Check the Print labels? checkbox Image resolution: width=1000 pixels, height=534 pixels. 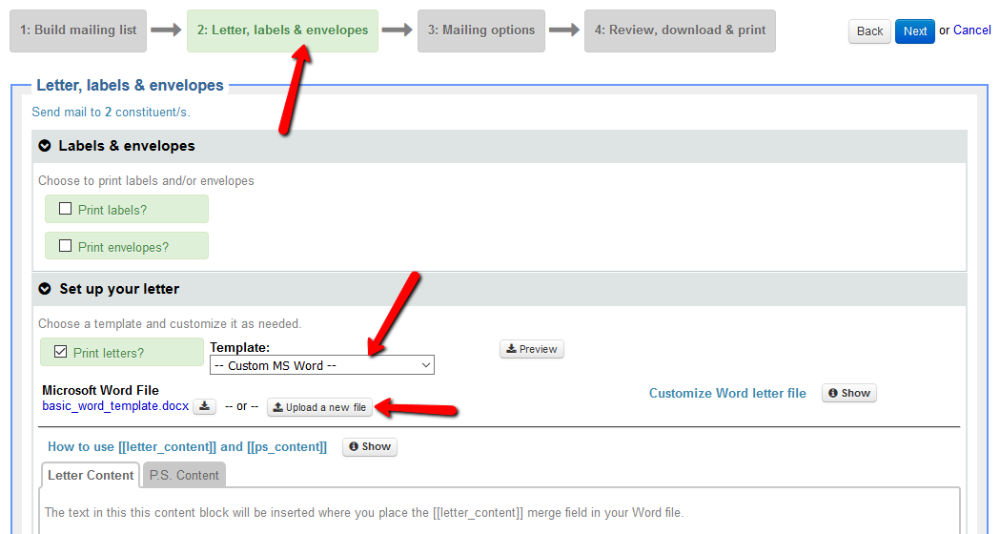(x=65, y=209)
